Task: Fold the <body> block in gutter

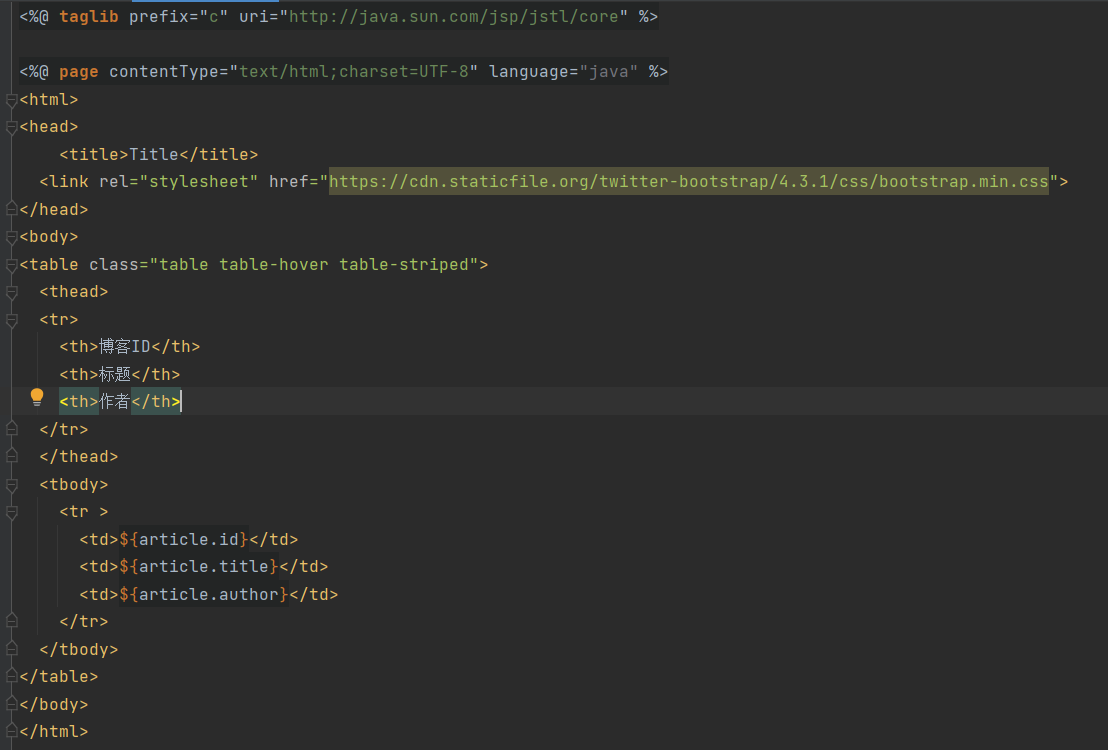Action: [x=11, y=237]
